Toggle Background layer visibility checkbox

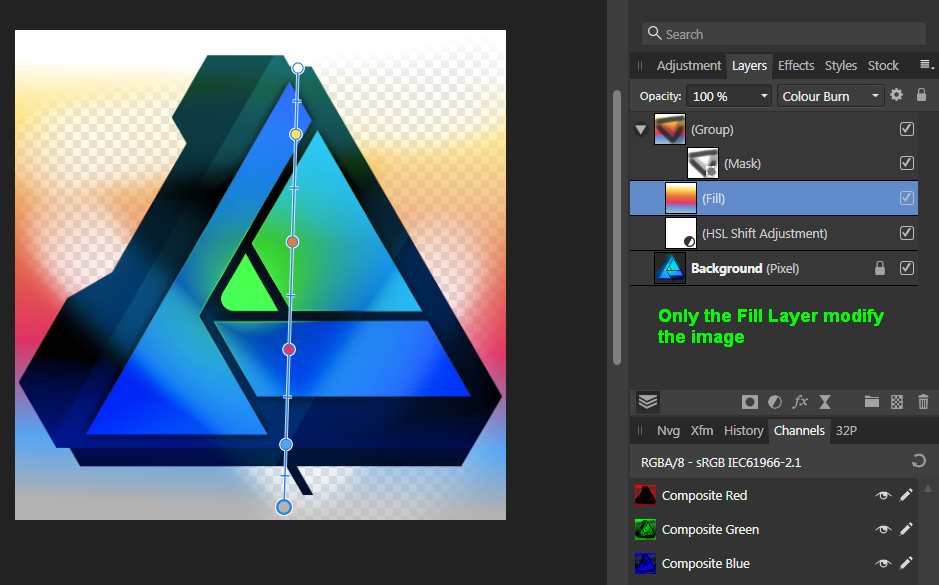[x=907, y=268]
